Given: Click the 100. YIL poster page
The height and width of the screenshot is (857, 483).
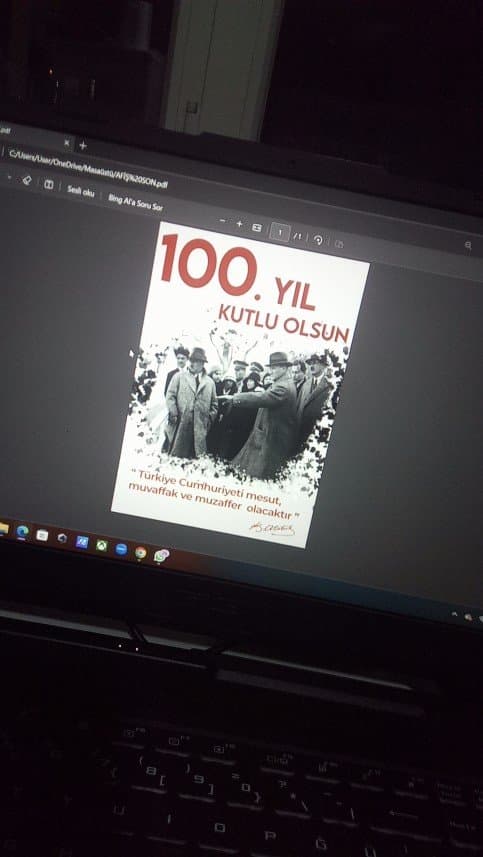Looking at the screenshot, I should point(240,384).
